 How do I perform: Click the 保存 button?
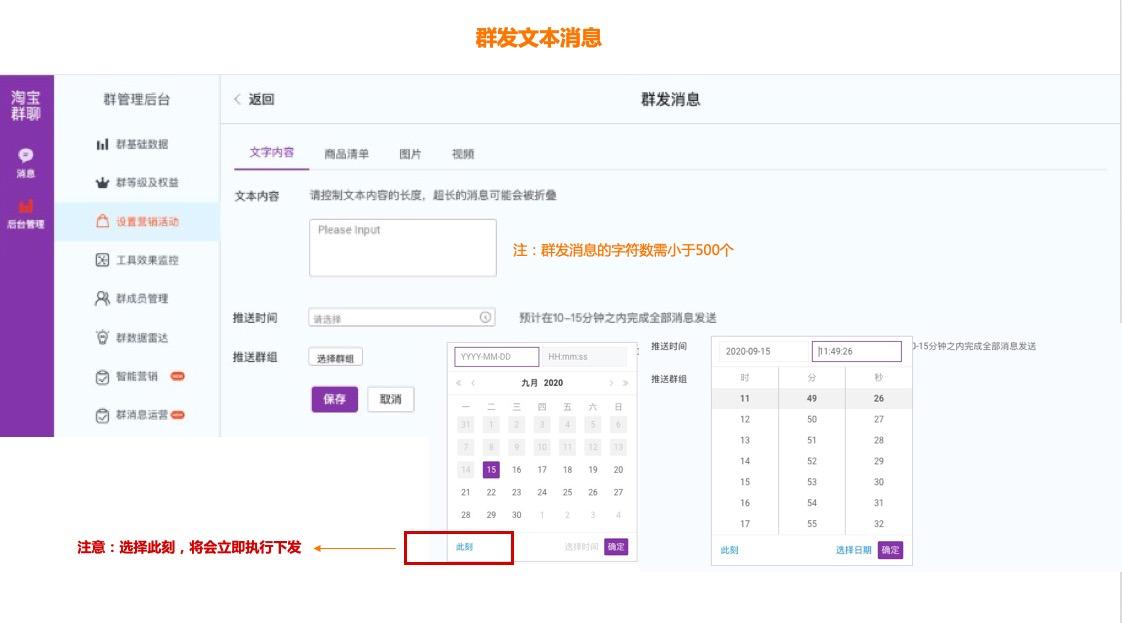[334, 399]
